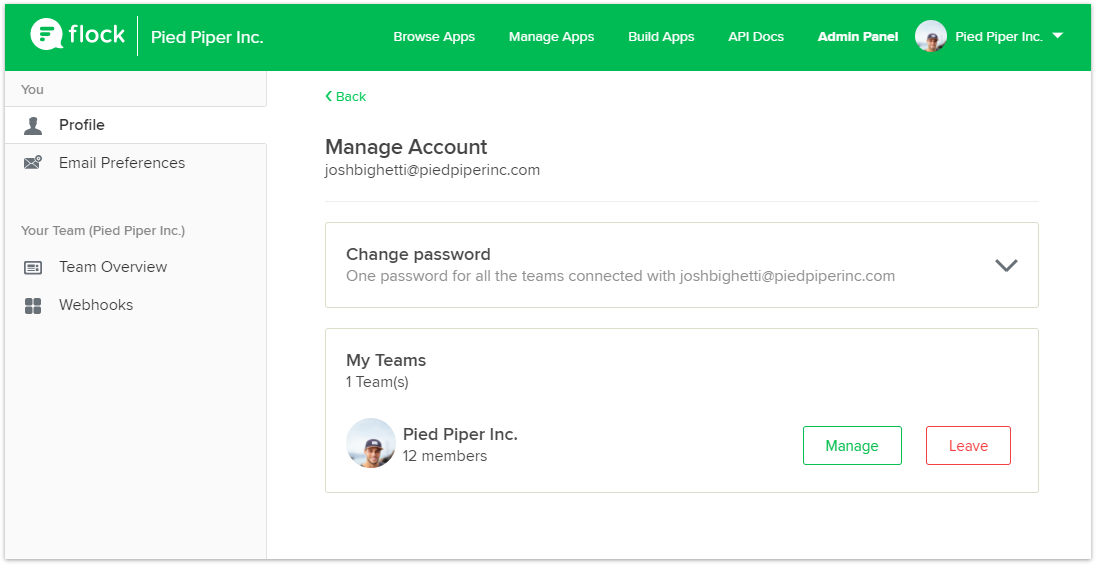Screen dimensions: 1096x565
Task: Click the Flock logo icon
Action: 47,34
